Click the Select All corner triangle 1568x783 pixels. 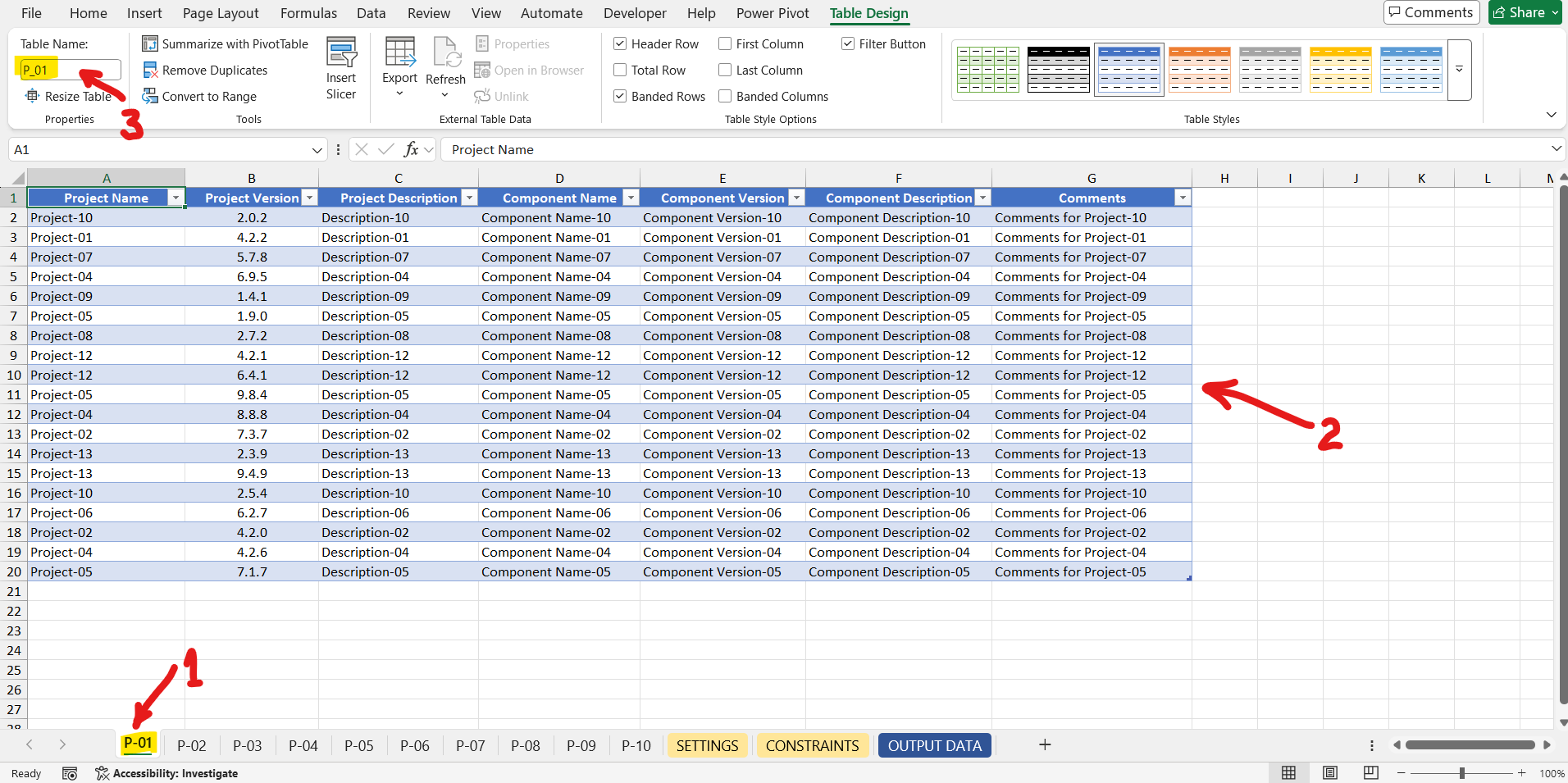coord(19,178)
